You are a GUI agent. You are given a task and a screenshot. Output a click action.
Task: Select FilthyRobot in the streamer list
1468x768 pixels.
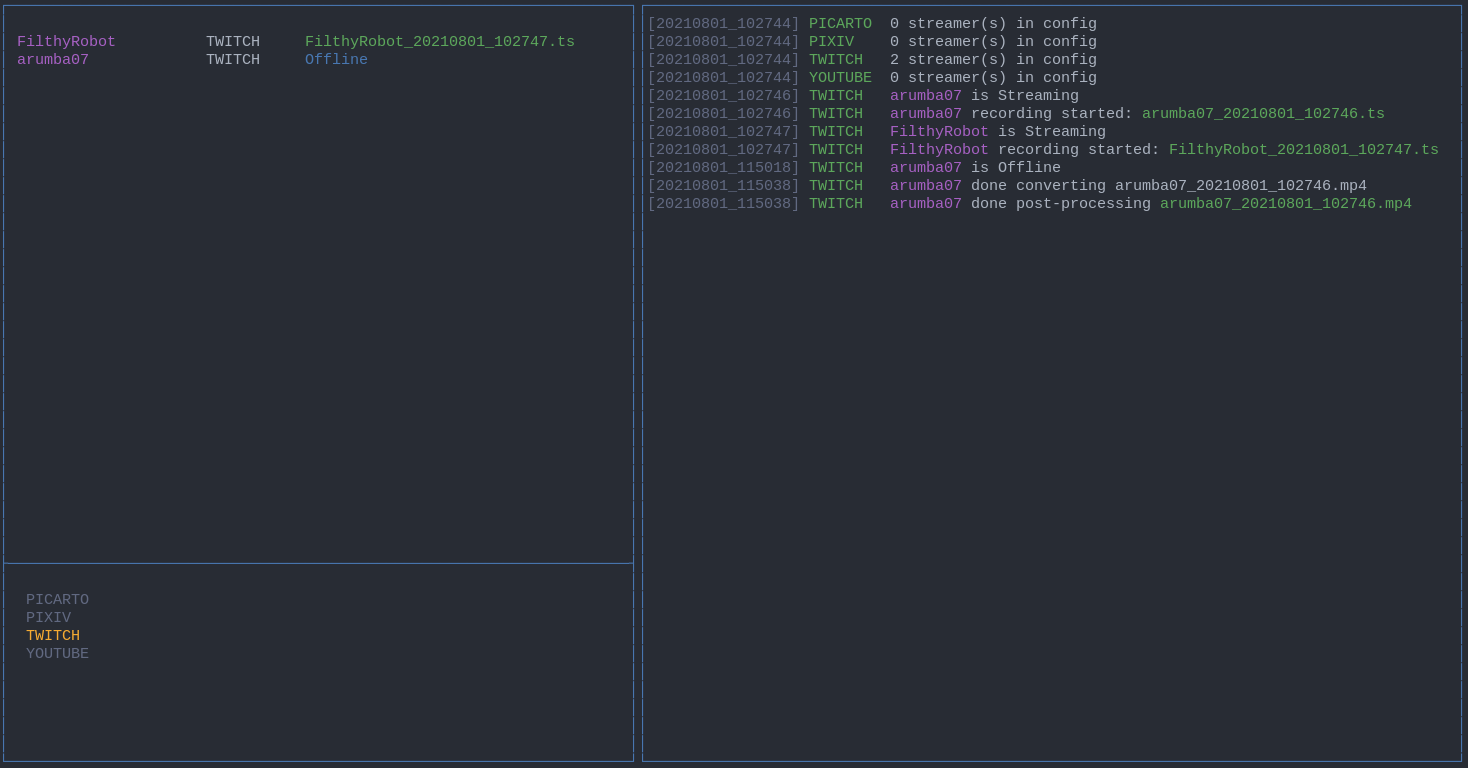(66, 42)
